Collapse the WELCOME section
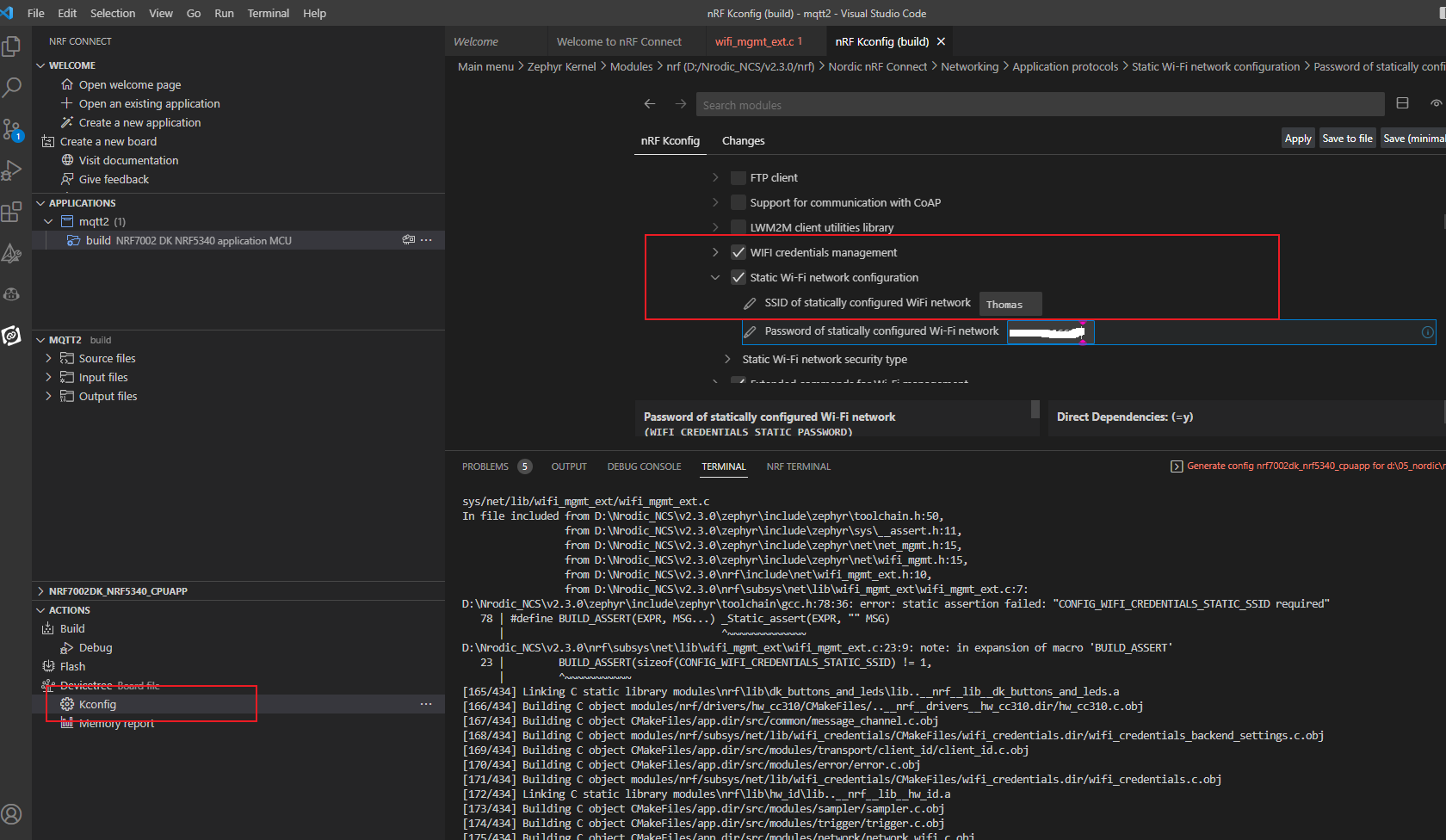The width and height of the screenshot is (1446, 840). (40, 65)
